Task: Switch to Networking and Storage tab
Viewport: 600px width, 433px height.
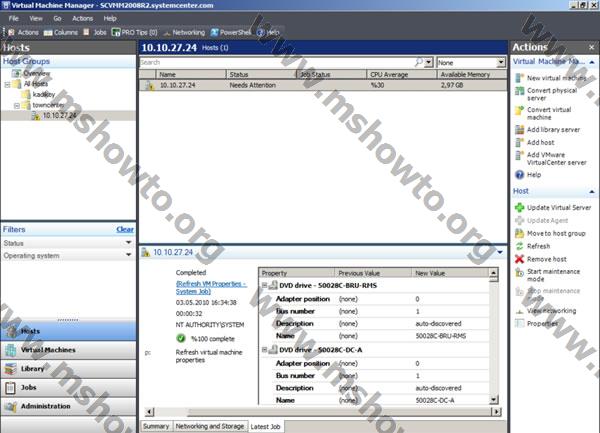Action: [x=210, y=426]
